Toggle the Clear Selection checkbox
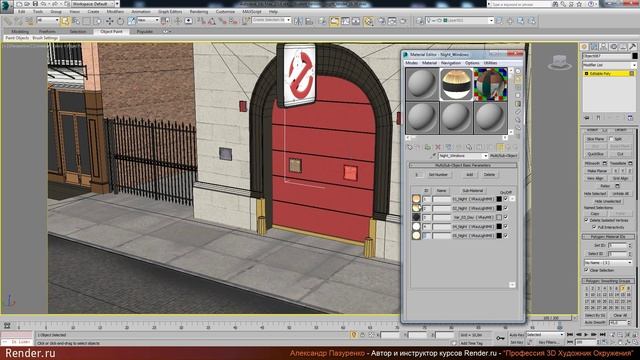Image resolution: width=640 pixels, height=360 pixels. tap(587, 270)
